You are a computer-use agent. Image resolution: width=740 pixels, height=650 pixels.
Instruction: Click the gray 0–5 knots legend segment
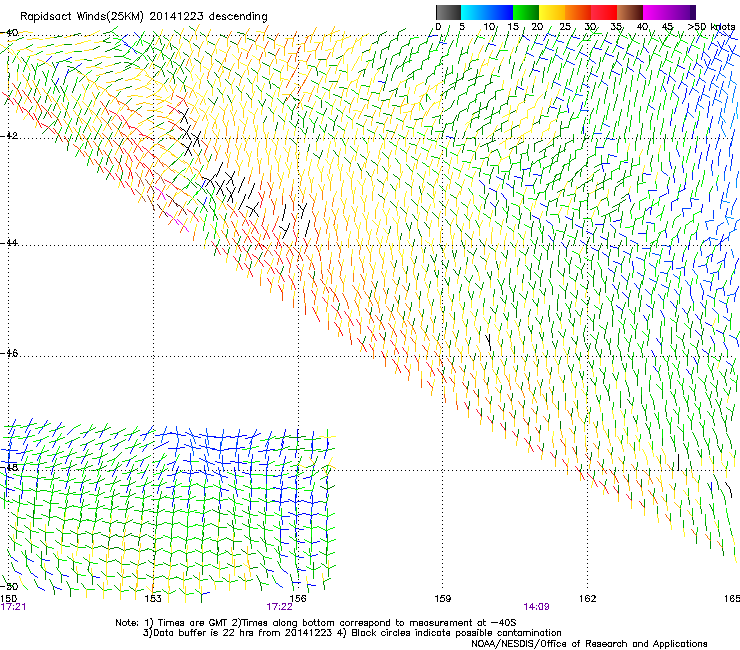tap(448, 12)
